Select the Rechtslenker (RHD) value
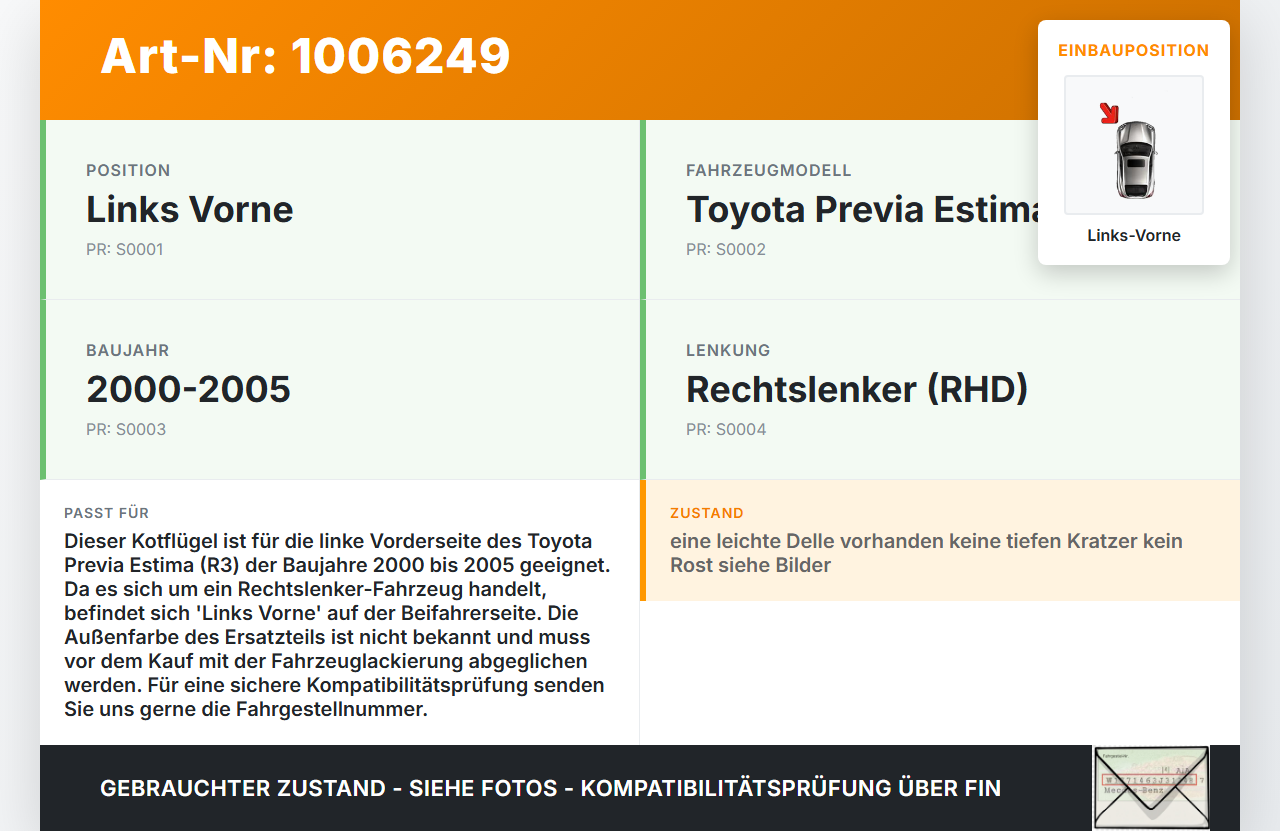Screen dimensions: 1280x832 pos(857,389)
